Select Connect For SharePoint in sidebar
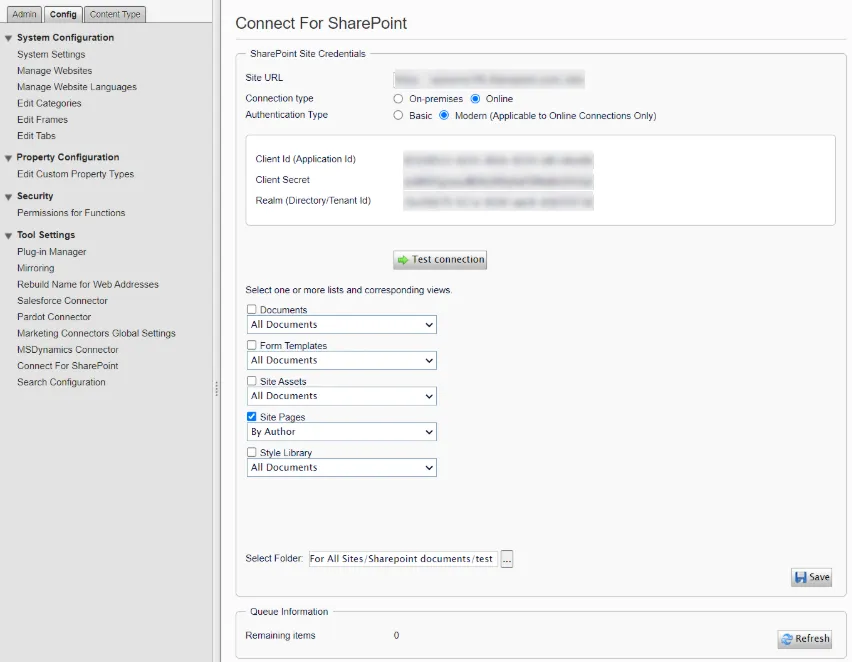Screen dimensions: 852x662 tap(68, 366)
